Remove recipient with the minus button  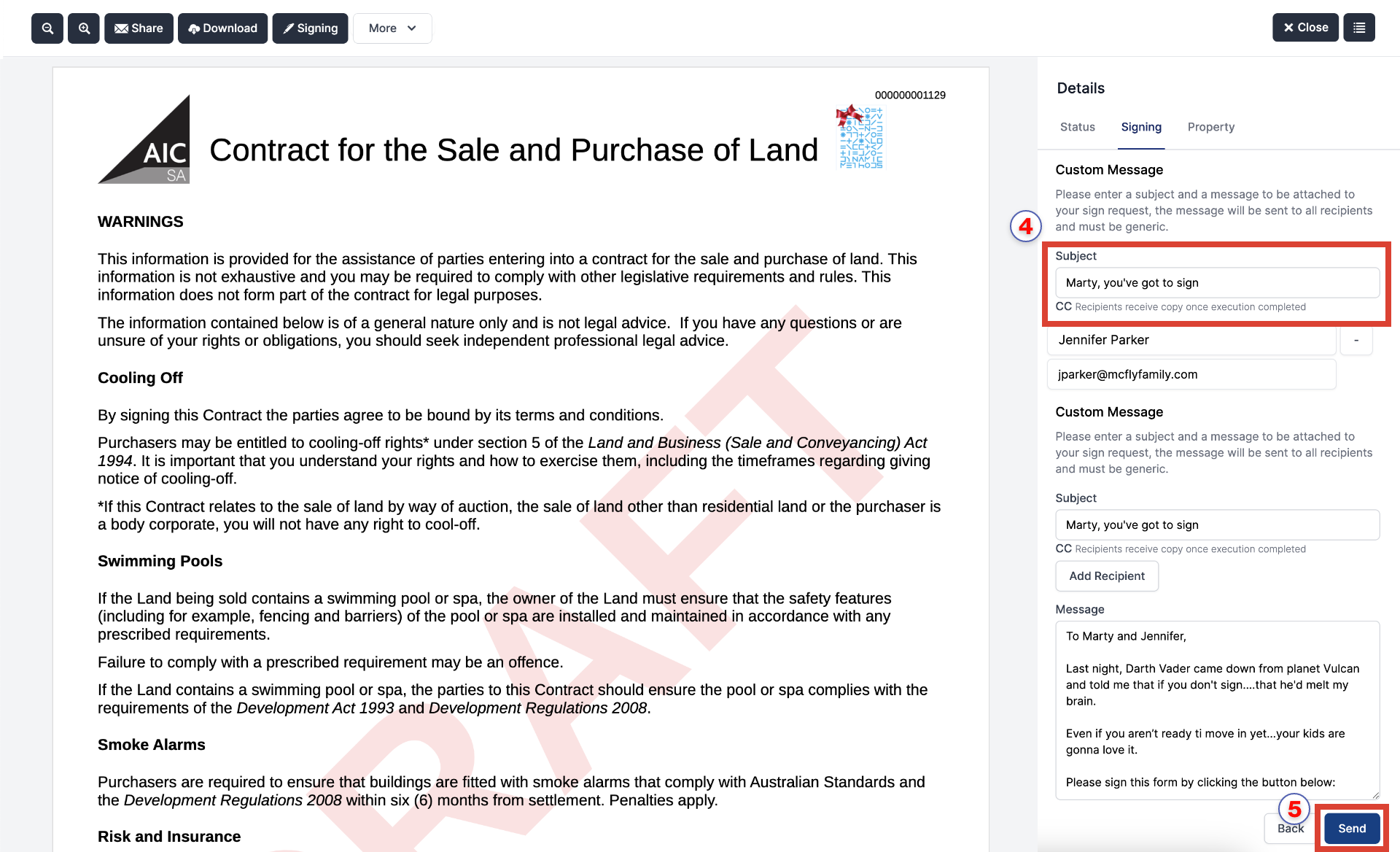[1356, 340]
